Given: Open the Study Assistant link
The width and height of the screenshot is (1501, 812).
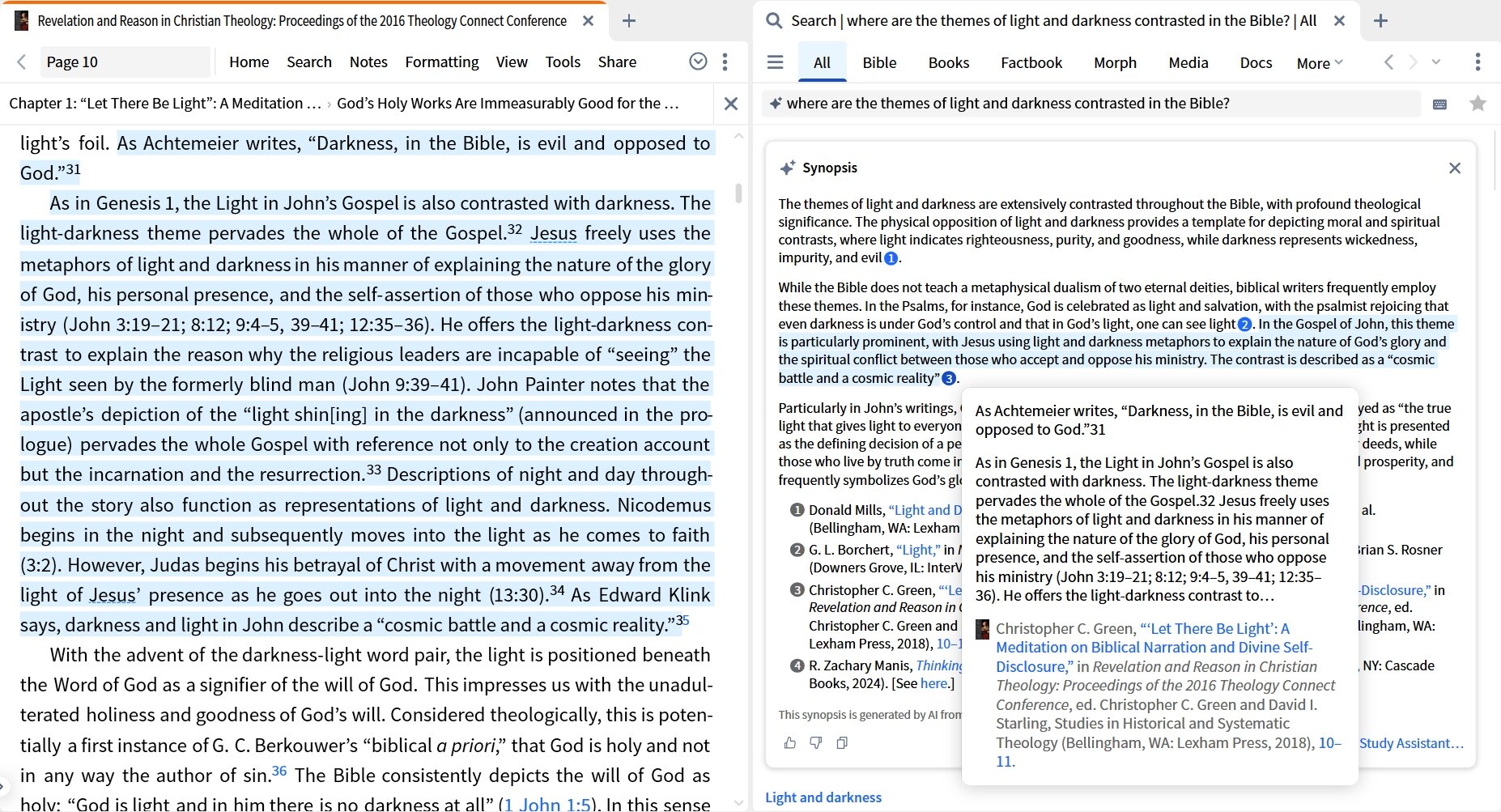Looking at the screenshot, I should pyautogui.click(x=1411, y=743).
